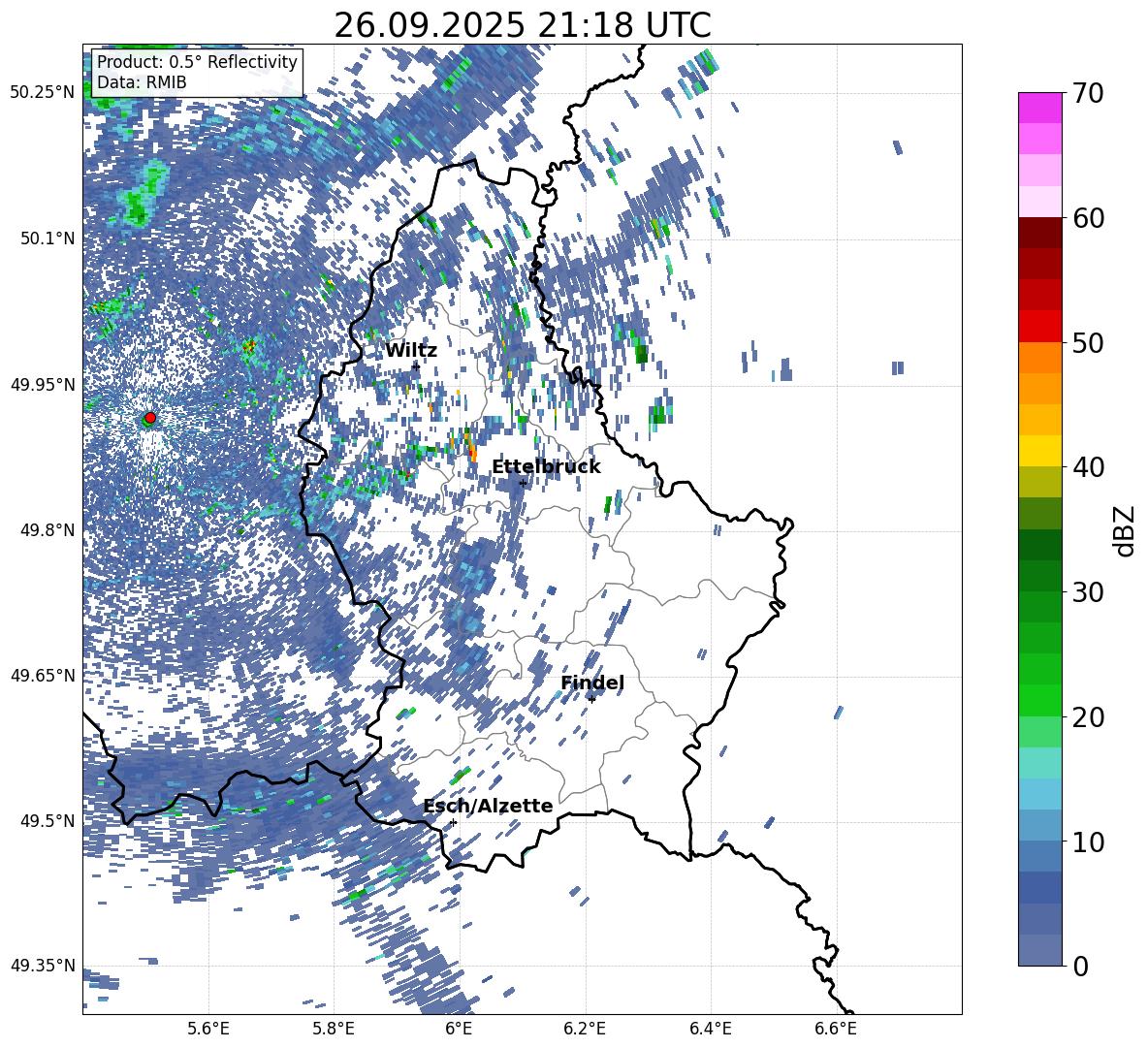Click the 50.1°N latitude tick label

click(x=47, y=238)
